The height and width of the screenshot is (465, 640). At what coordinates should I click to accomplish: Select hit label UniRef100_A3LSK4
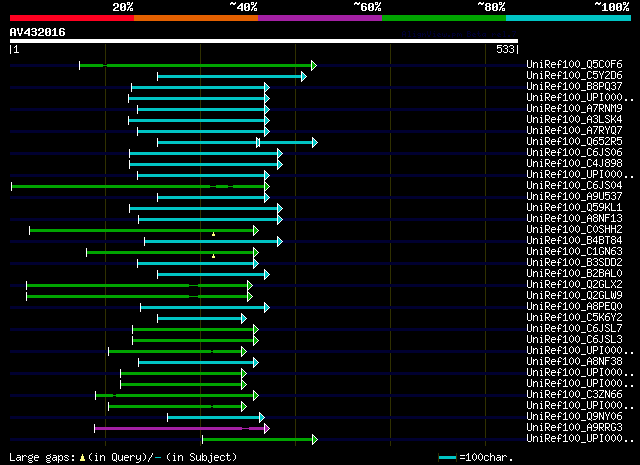[574, 119]
